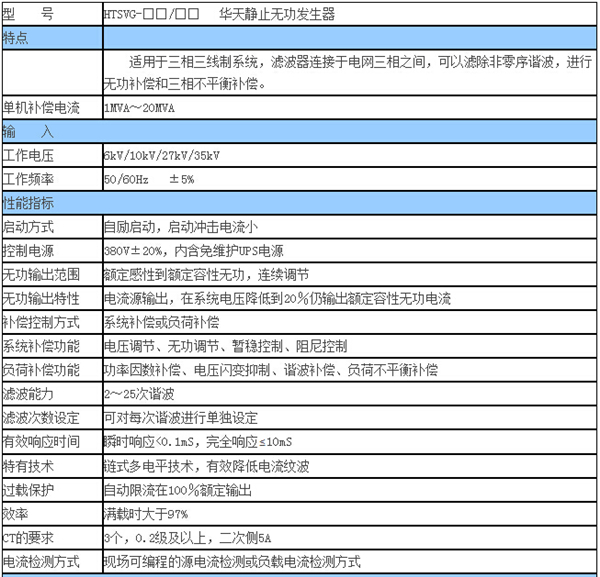Click '3个，0.2级及以上，二次侧5A' value

click(188, 538)
